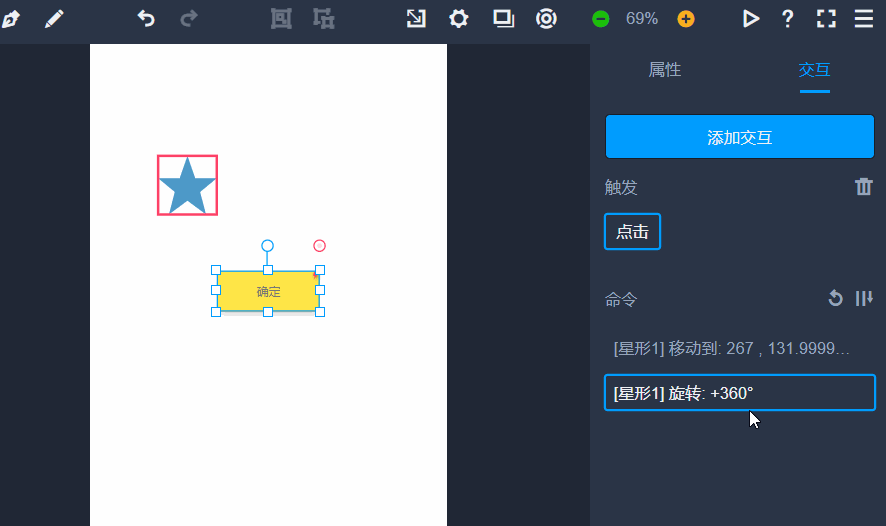Redo the undone action
Image resolution: width=886 pixels, height=526 pixels.
tap(188, 19)
